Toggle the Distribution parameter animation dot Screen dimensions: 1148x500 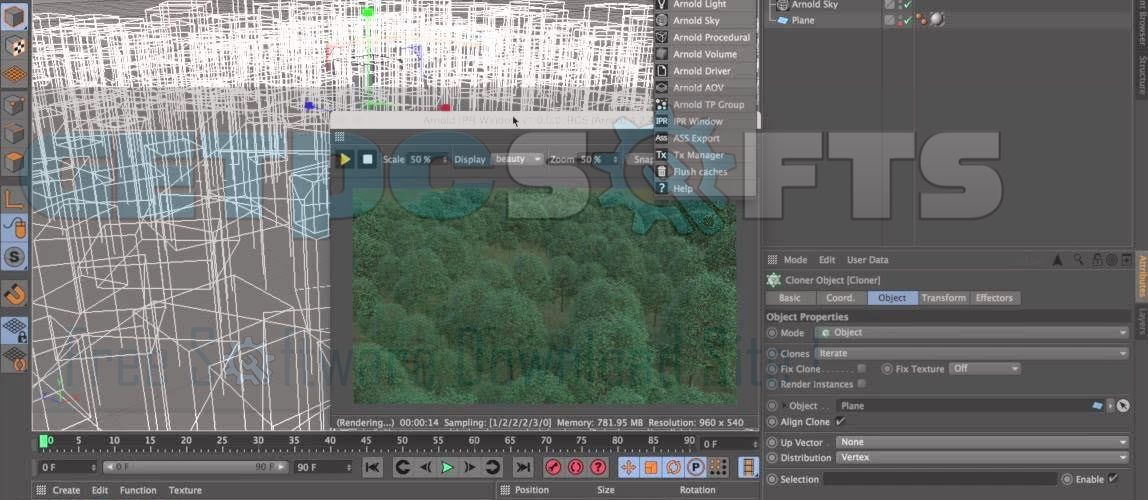(x=772, y=458)
